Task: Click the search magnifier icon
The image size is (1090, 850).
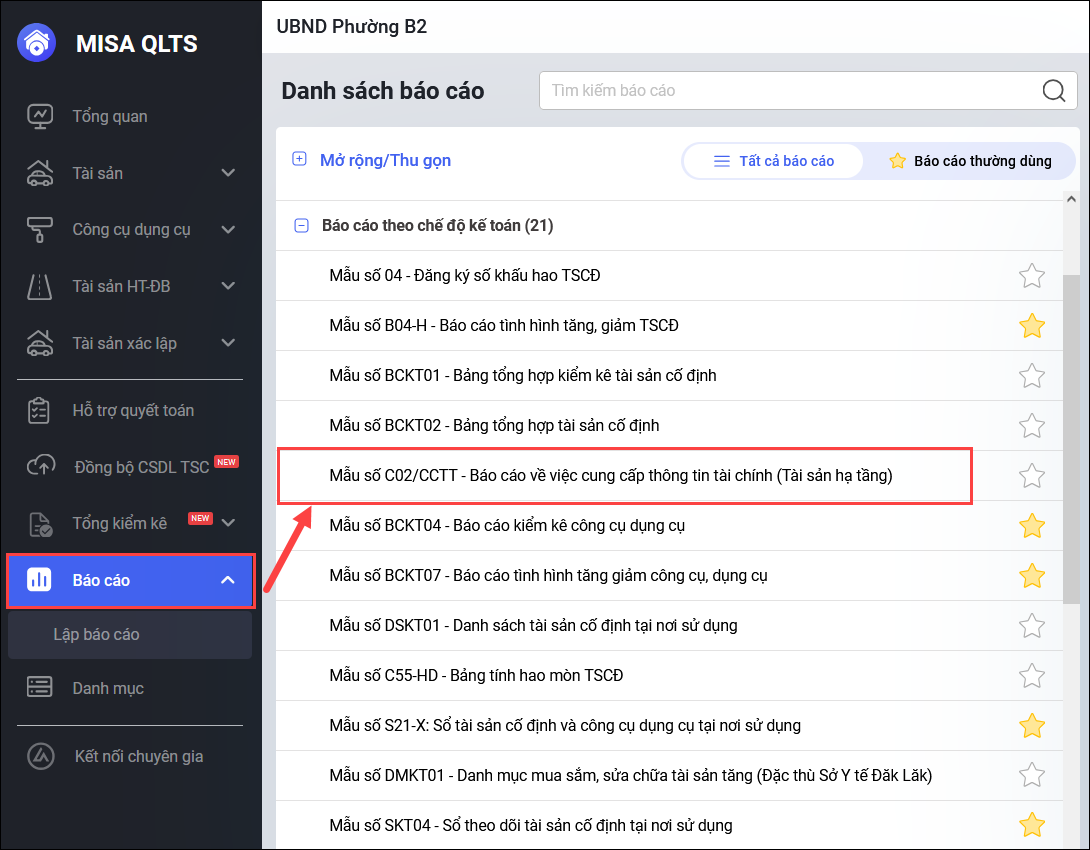Action: click(x=1054, y=90)
